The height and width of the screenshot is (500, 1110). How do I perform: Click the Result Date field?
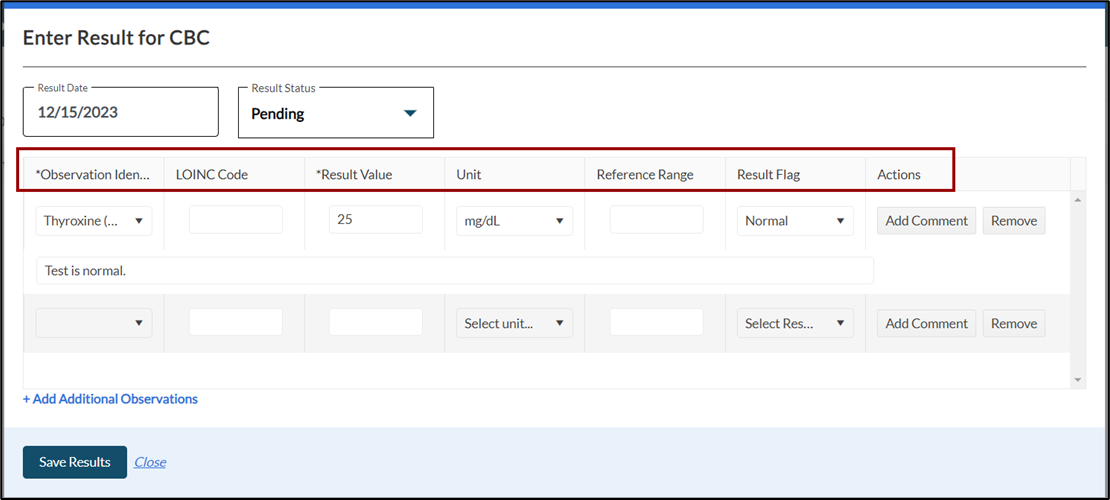pyautogui.click(x=120, y=112)
